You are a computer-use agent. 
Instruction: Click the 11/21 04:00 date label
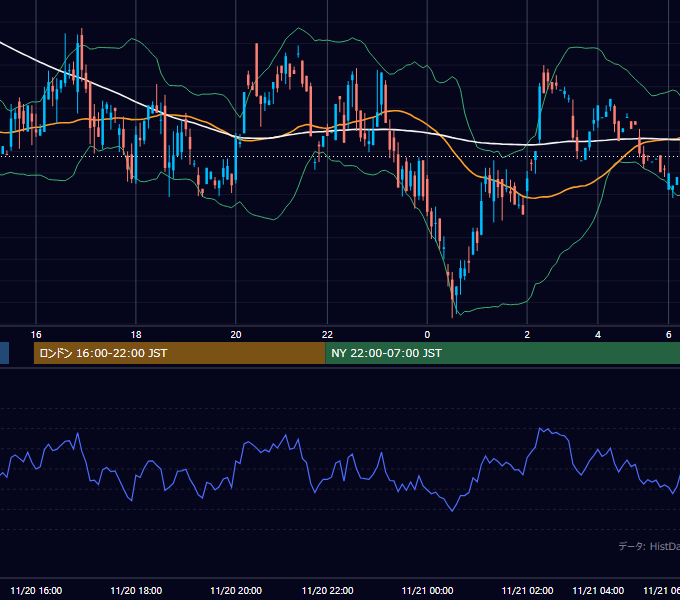[598, 590]
